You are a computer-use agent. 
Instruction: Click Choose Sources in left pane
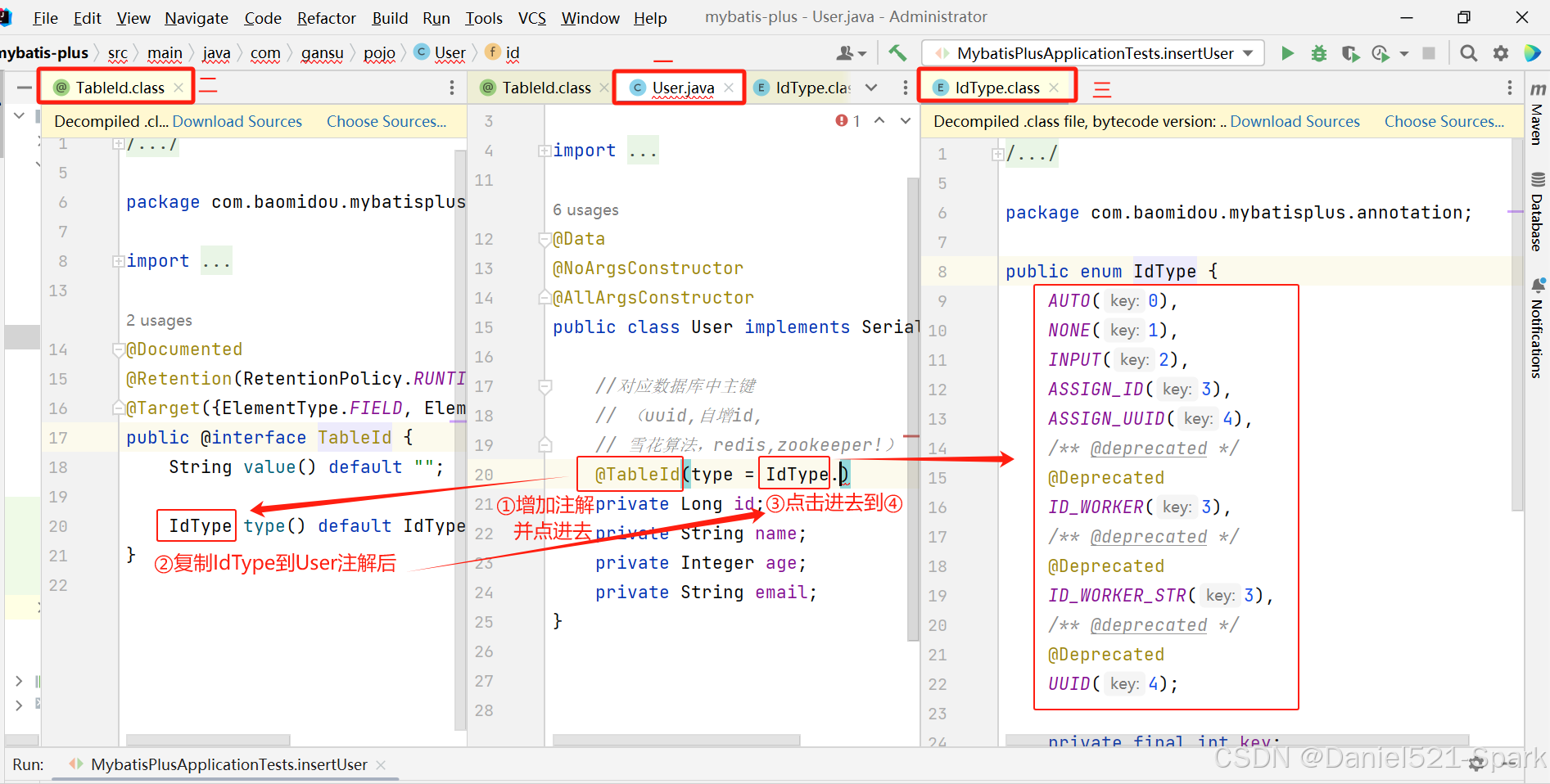[x=386, y=121]
